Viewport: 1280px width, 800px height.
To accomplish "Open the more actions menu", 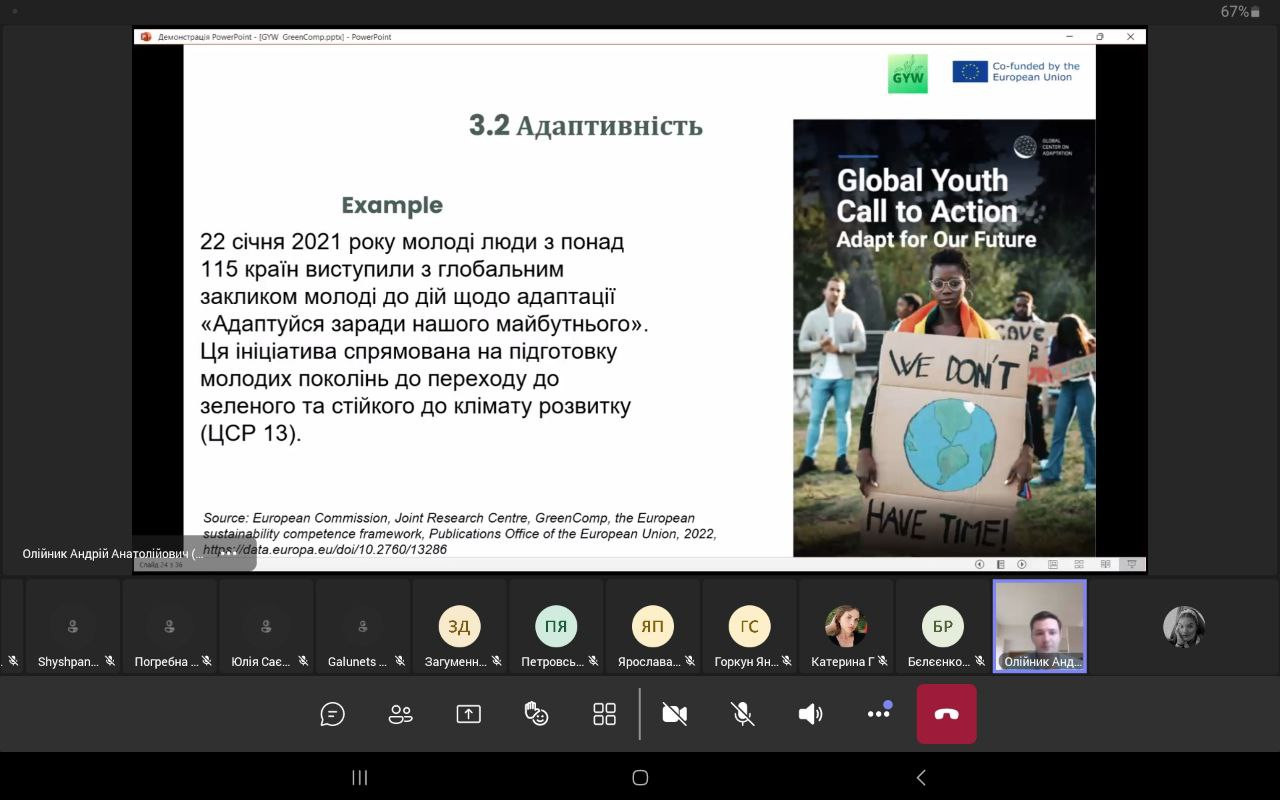I will [x=879, y=714].
